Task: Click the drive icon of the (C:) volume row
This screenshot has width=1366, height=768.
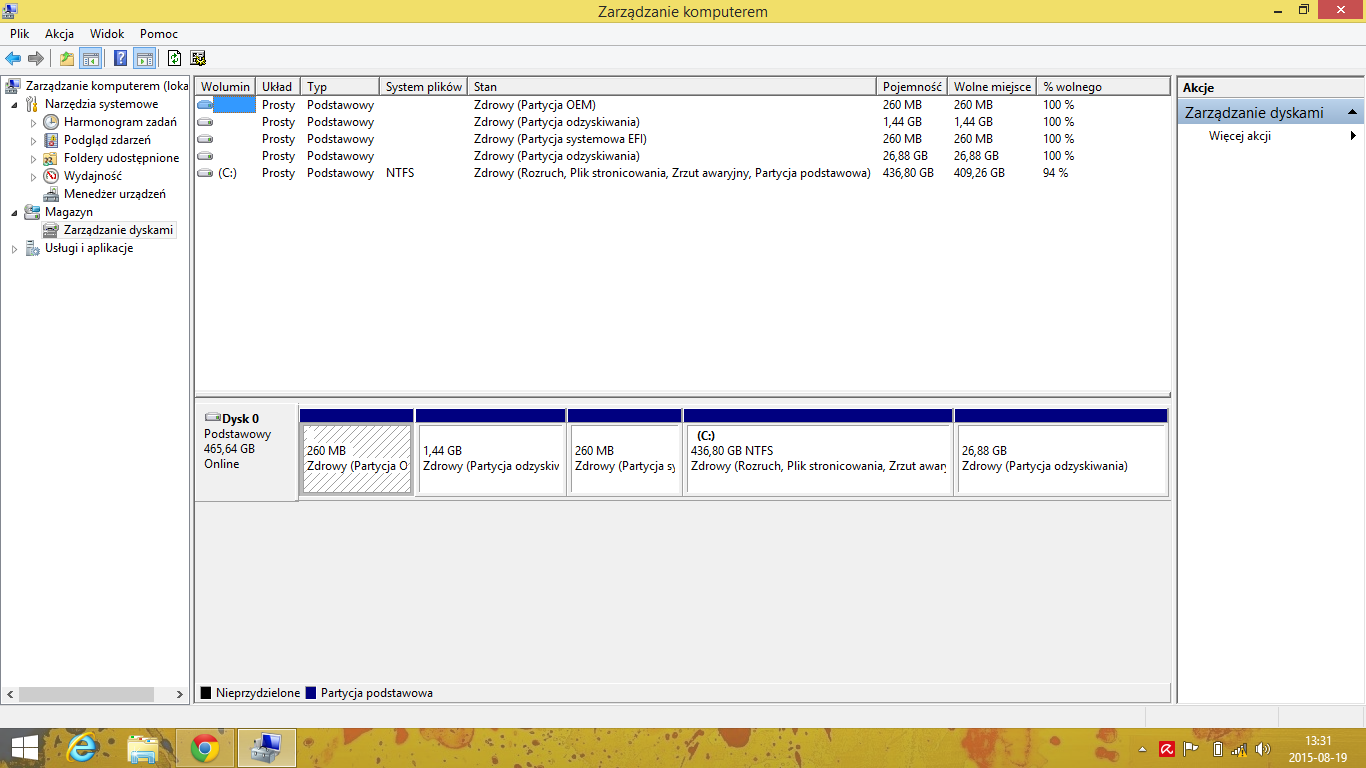Action: coord(205,173)
